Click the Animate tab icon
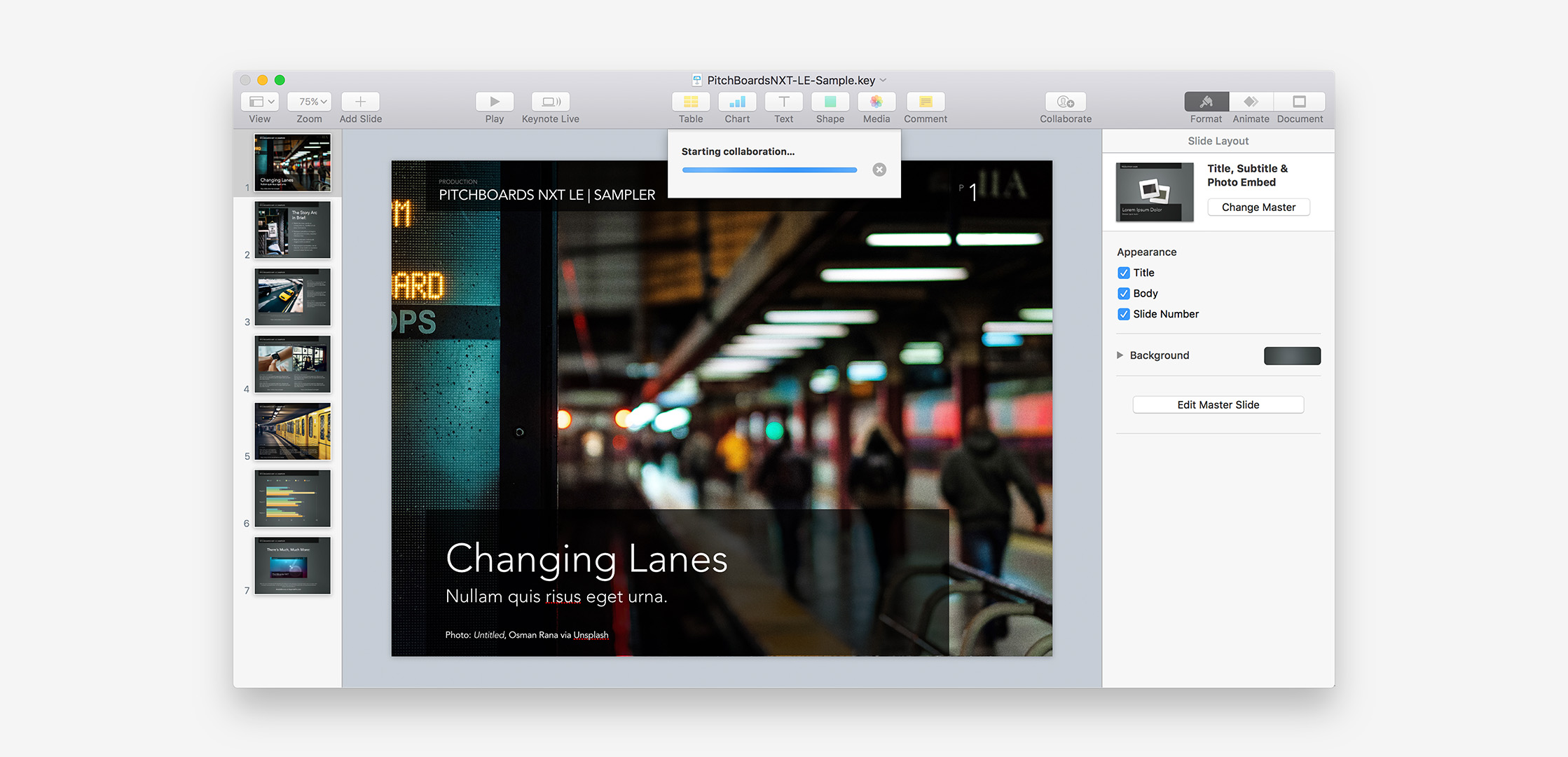The image size is (1568, 757). pos(1252,102)
